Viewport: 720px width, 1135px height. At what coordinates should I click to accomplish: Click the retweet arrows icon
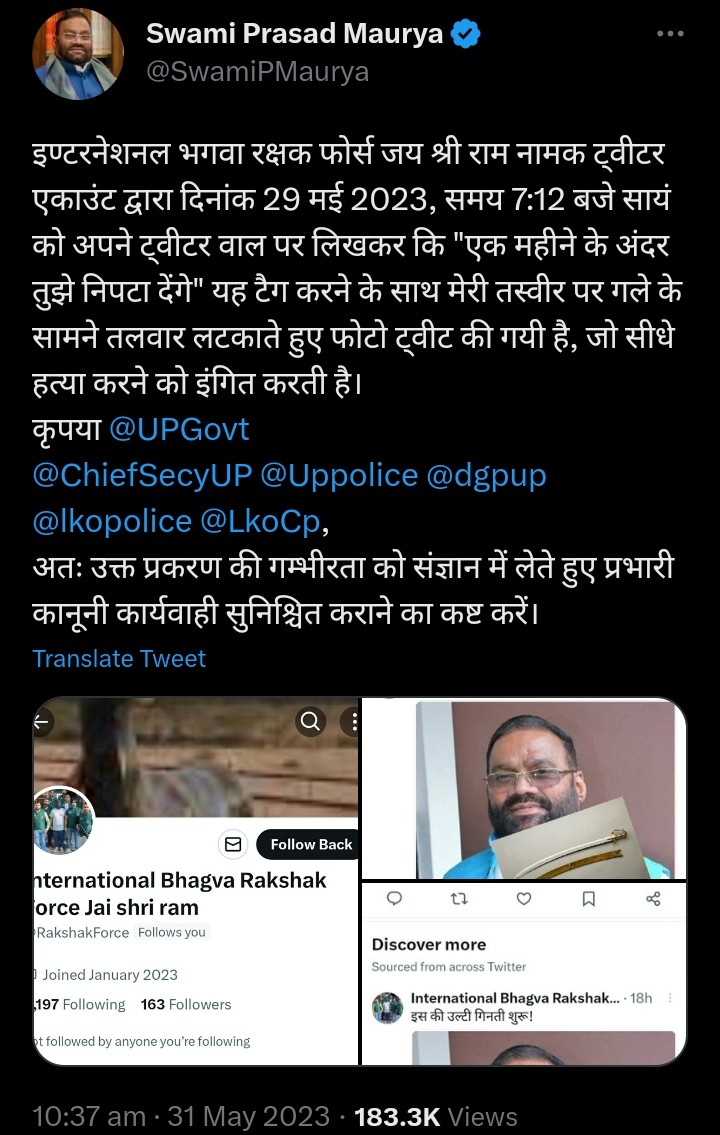pos(459,898)
